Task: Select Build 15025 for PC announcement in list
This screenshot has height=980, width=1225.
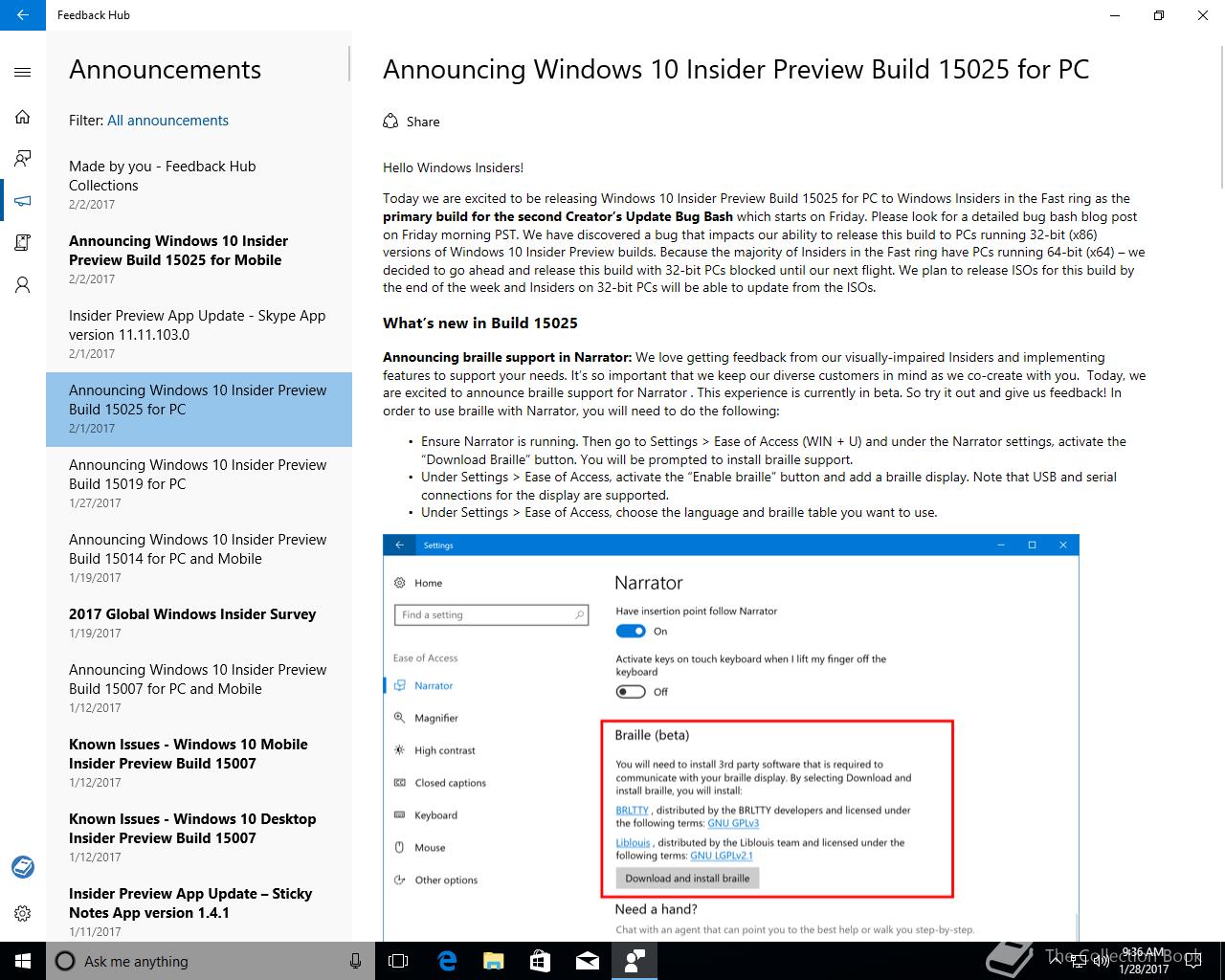Action: coord(199,409)
